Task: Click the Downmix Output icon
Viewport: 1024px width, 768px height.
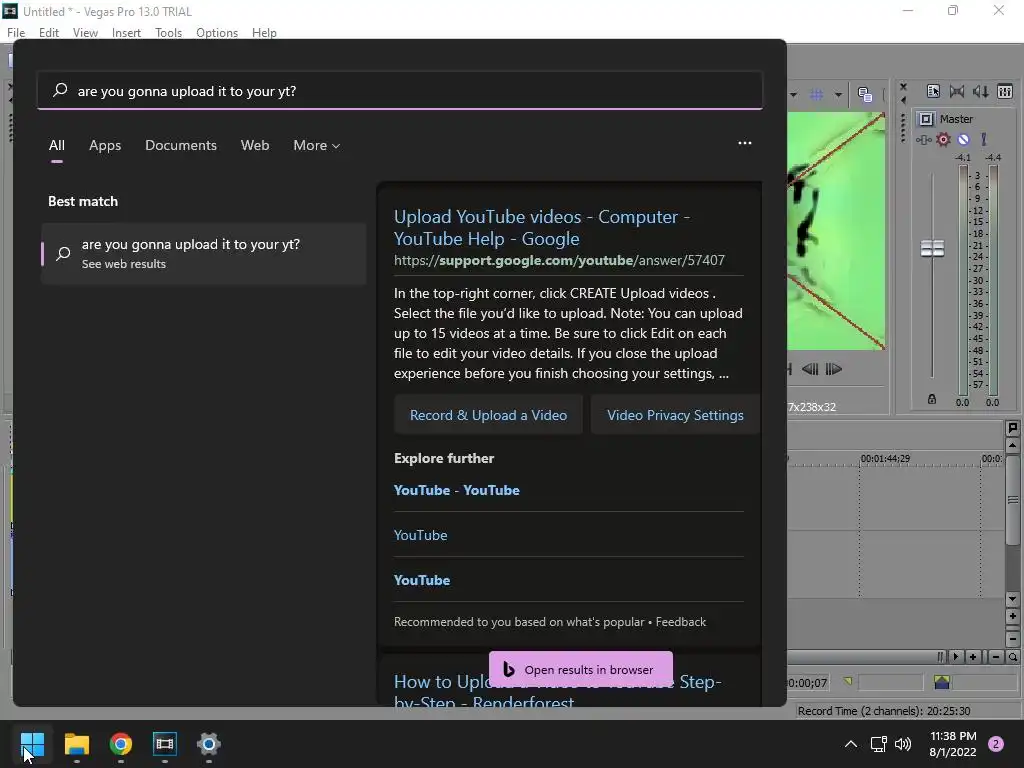Action: tap(957, 91)
